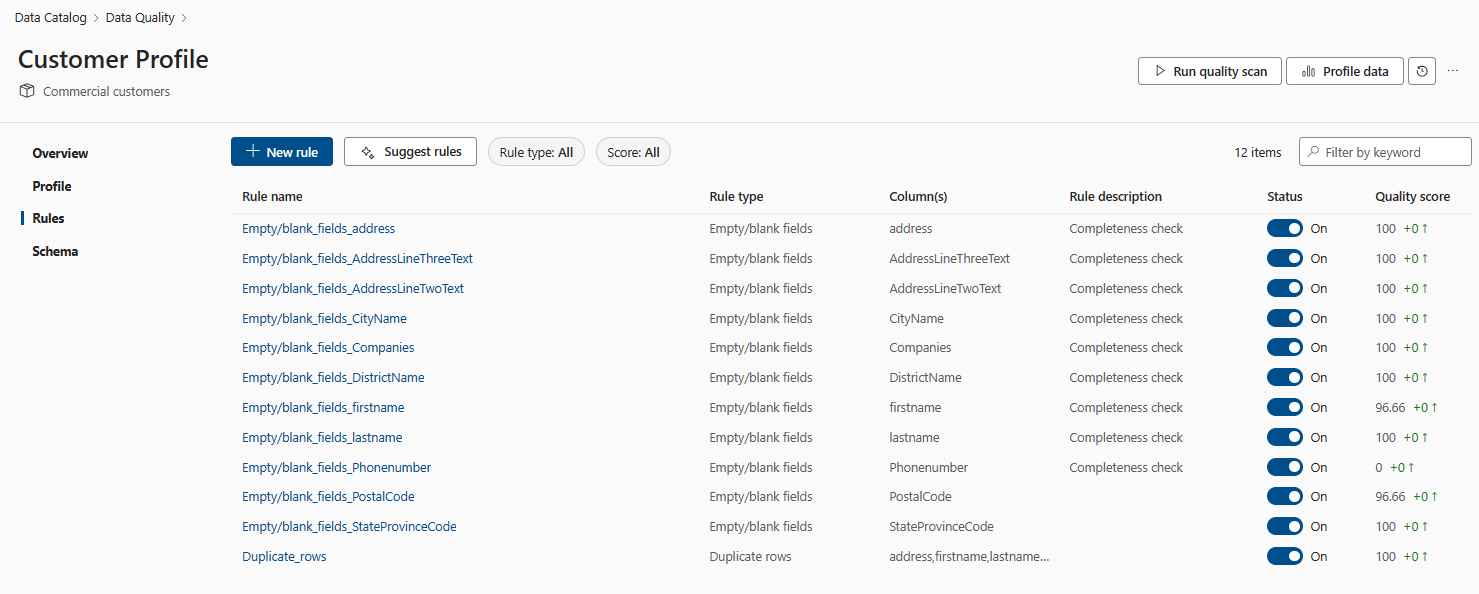The height and width of the screenshot is (594, 1479).
Task: Open the Score: All filter
Action: [633, 152]
